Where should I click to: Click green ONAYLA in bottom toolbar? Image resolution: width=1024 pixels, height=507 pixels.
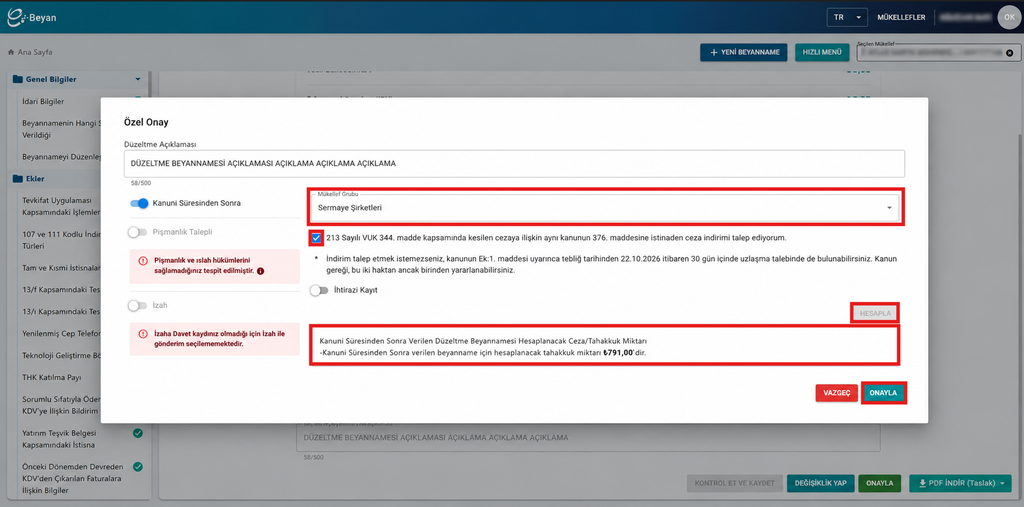click(879, 483)
